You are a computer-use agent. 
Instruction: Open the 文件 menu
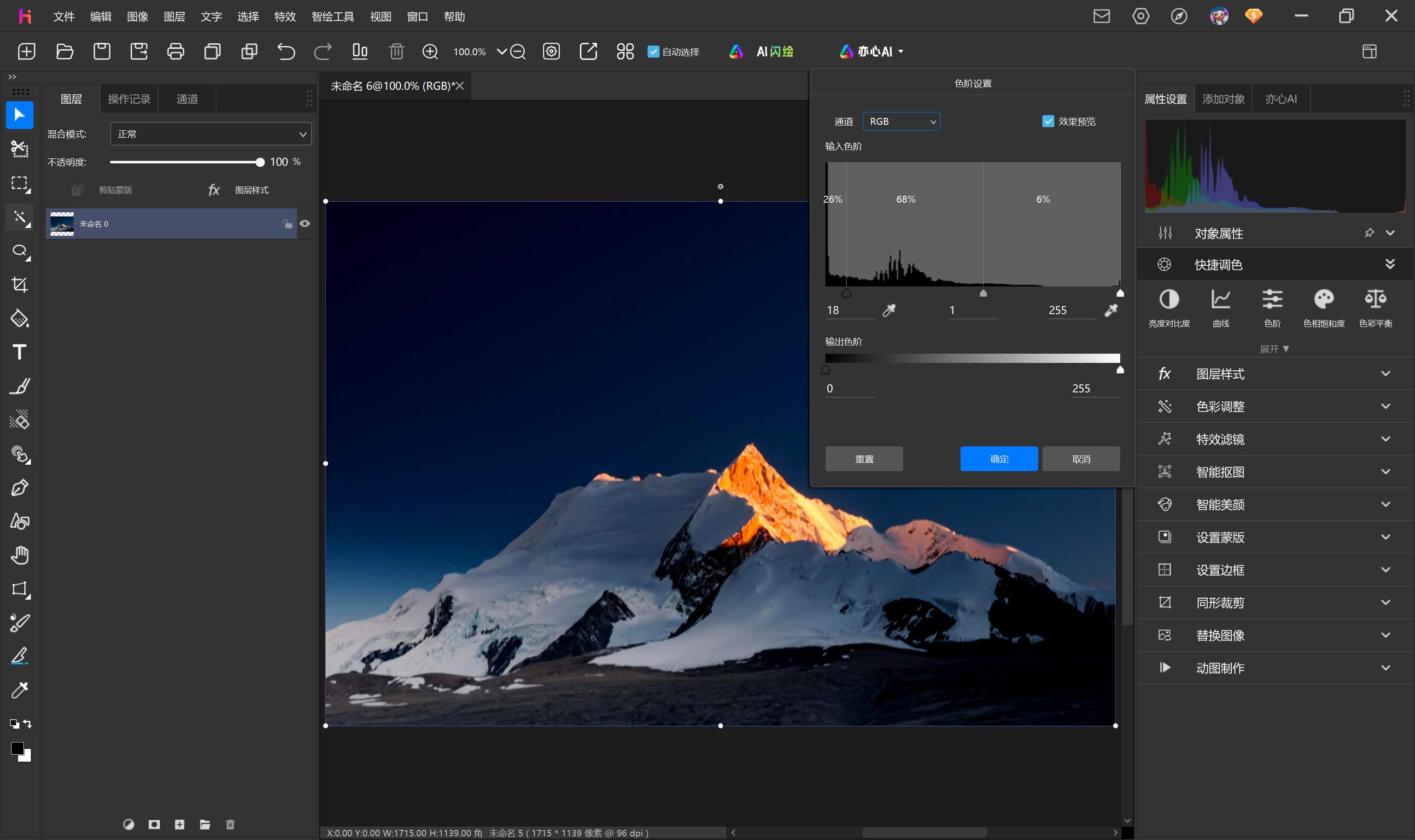[x=64, y=17]
